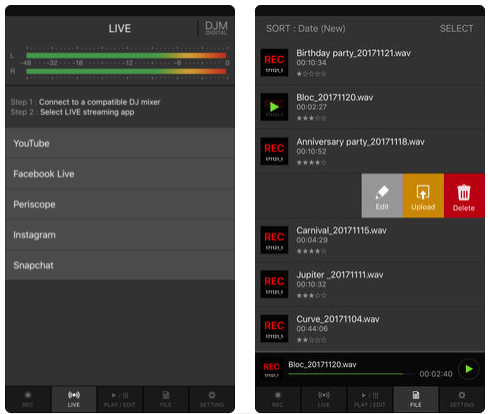
Task: Choose Snapchat streaming option
Action: click(x=120, y=265)
